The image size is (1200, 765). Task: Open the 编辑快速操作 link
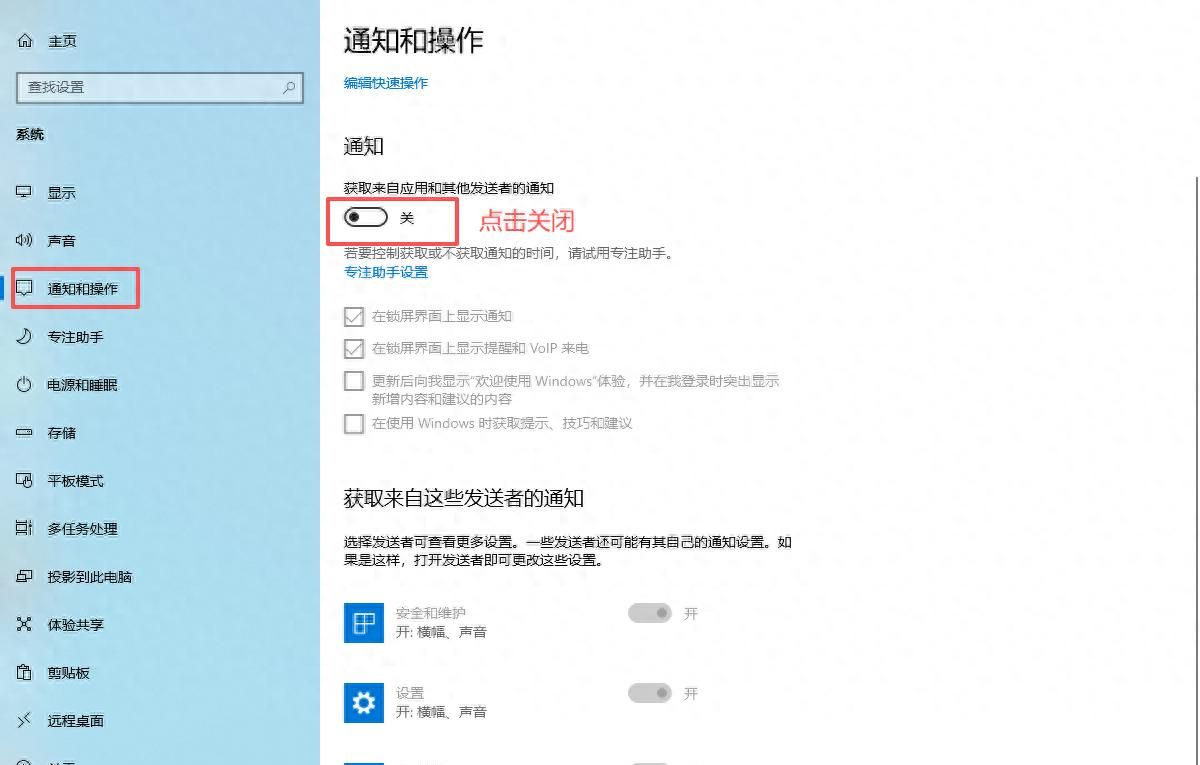point(388,83)
